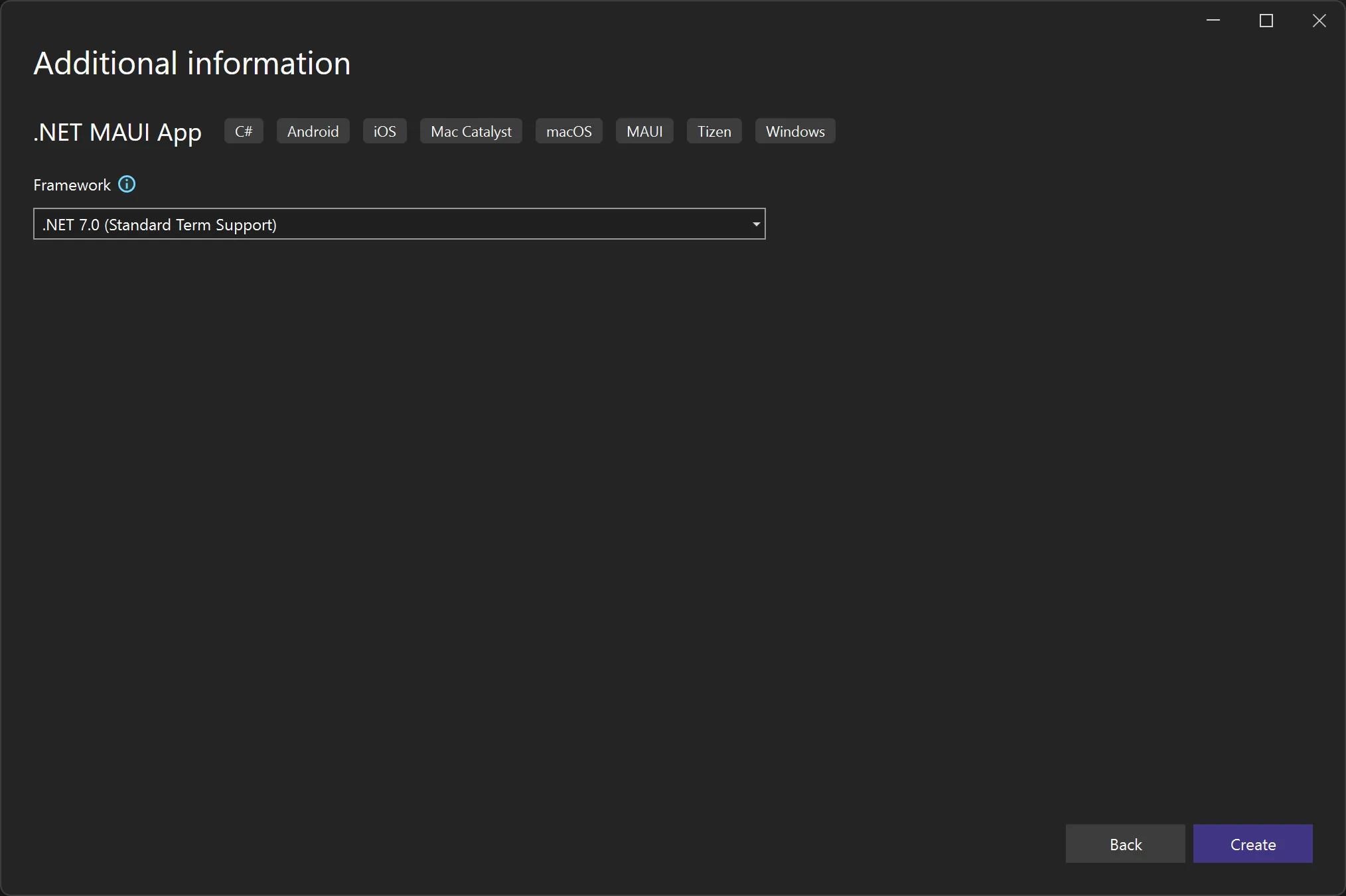1346x896 pixels.
Task: Select the Tizen platform tag
Action: pyautogui.click(x=713, y=131)
